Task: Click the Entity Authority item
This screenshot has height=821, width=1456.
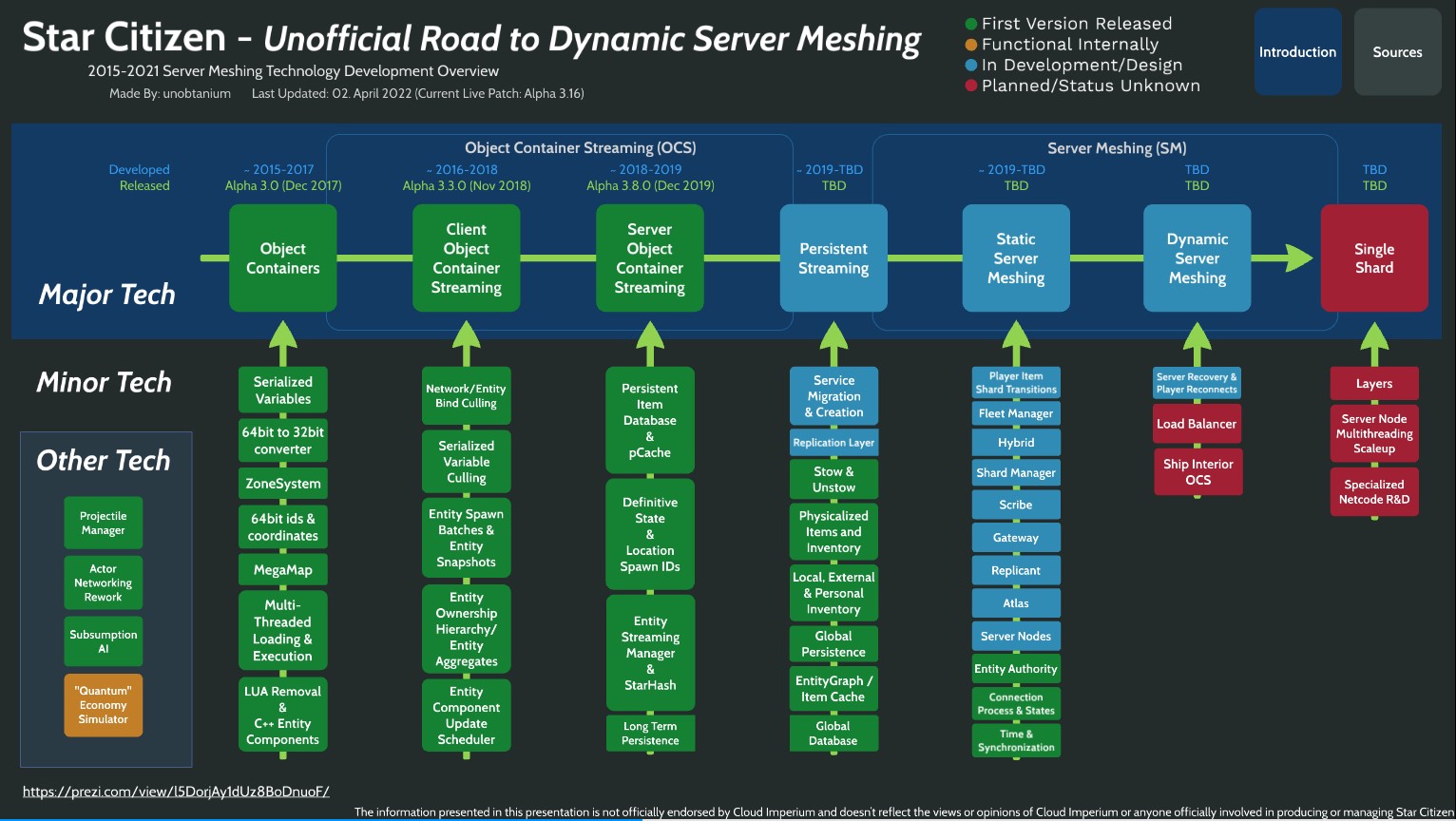Action: pos(1015,669)
